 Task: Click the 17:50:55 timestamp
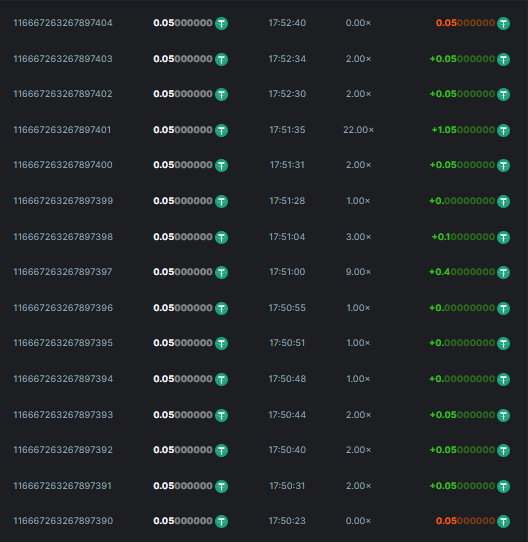click(287, 308)
